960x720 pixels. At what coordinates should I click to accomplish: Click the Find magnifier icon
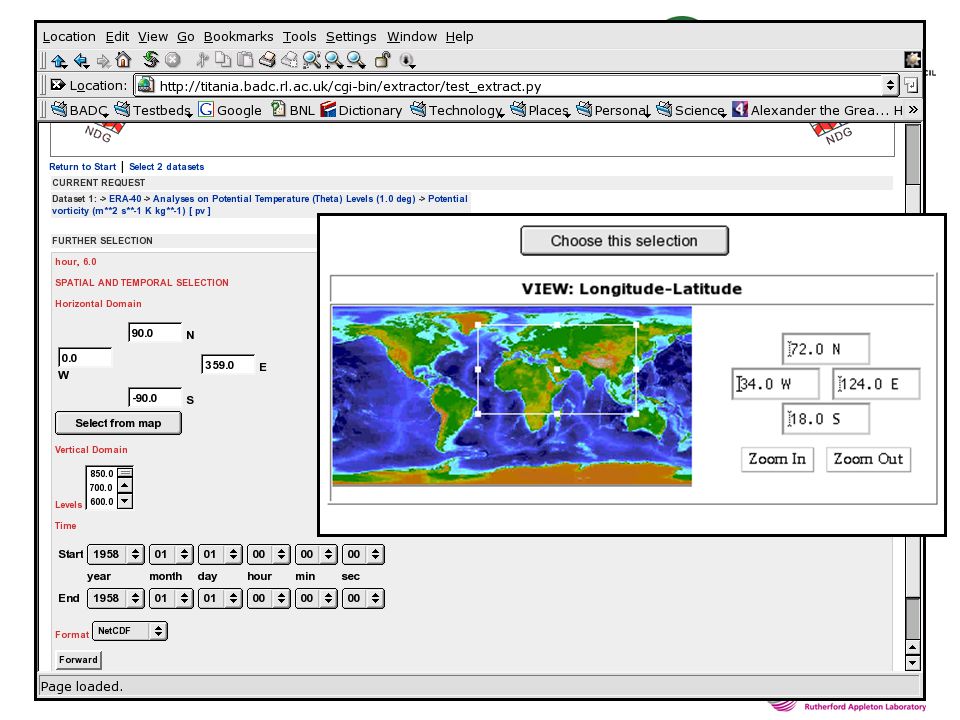(312, 59)
